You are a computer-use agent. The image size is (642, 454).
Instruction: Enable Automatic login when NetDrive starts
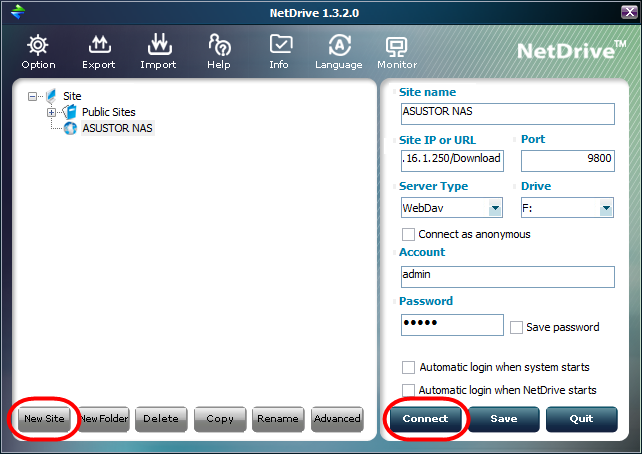point(408,390)
